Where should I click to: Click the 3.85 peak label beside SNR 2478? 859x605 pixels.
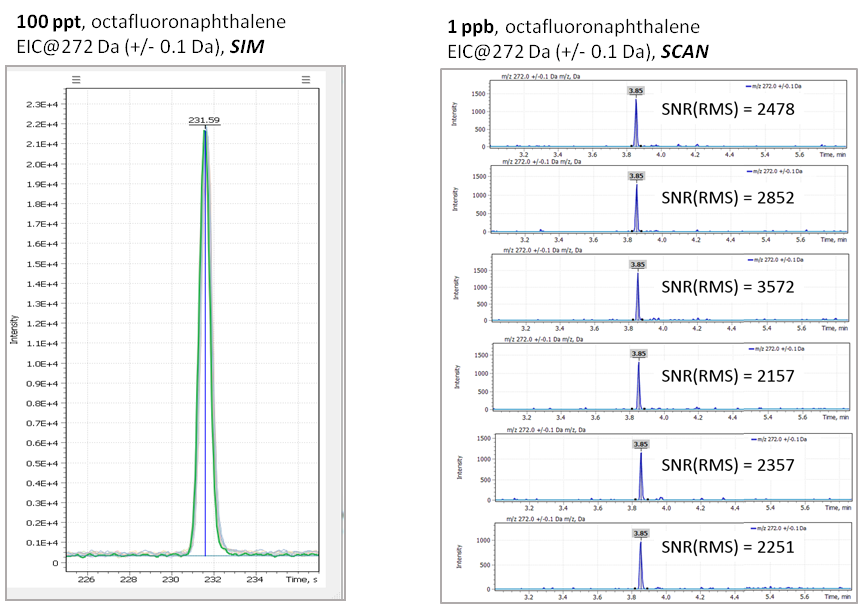(x=636, y=91)
